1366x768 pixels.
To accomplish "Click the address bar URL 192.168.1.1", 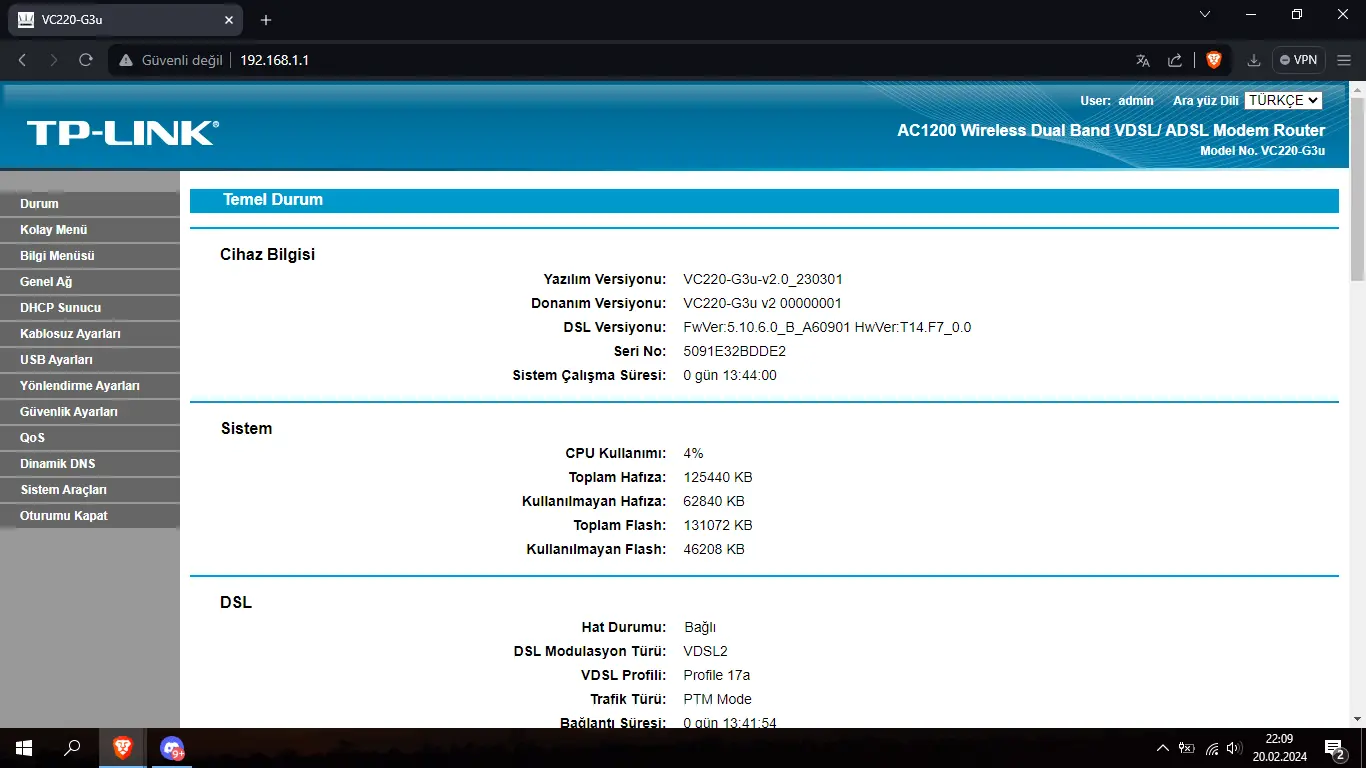I will click(x=274, y=60).
